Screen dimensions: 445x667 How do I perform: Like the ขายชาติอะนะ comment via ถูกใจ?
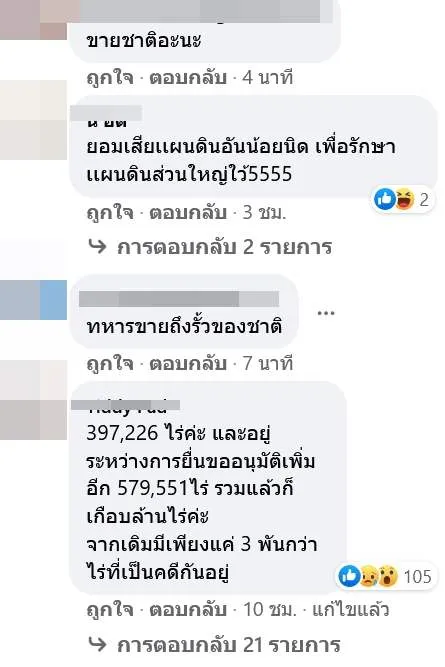click(x=110, y=78)
